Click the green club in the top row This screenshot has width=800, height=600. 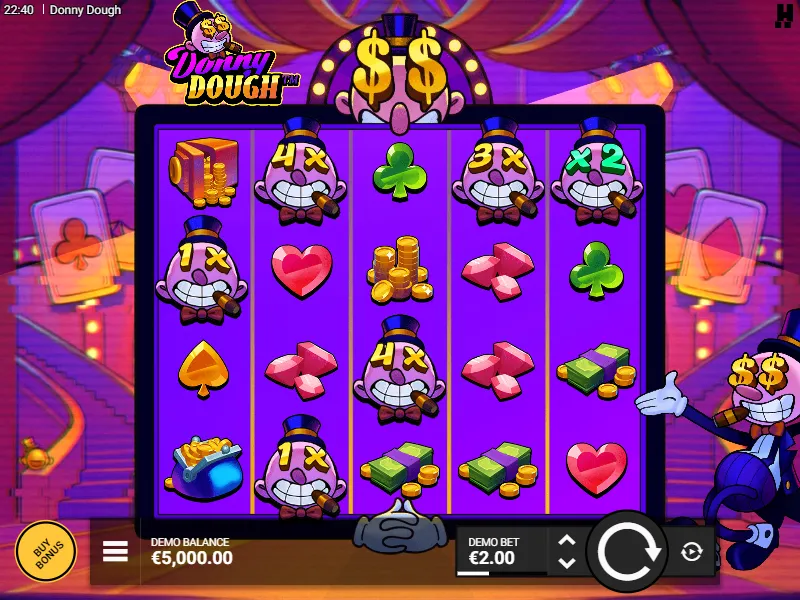400,170
